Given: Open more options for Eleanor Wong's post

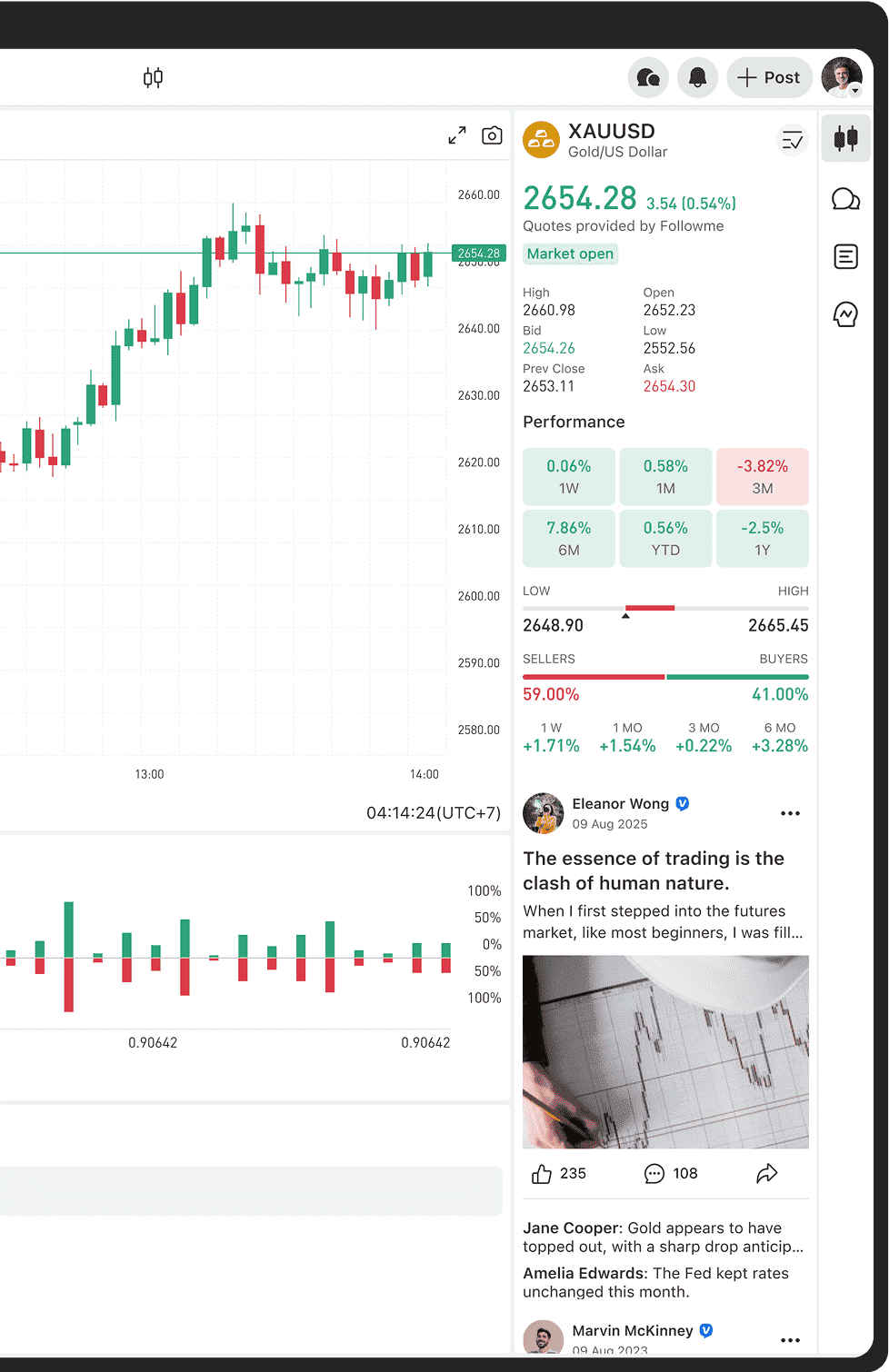Looking at the screenshot, I should 791,813.
